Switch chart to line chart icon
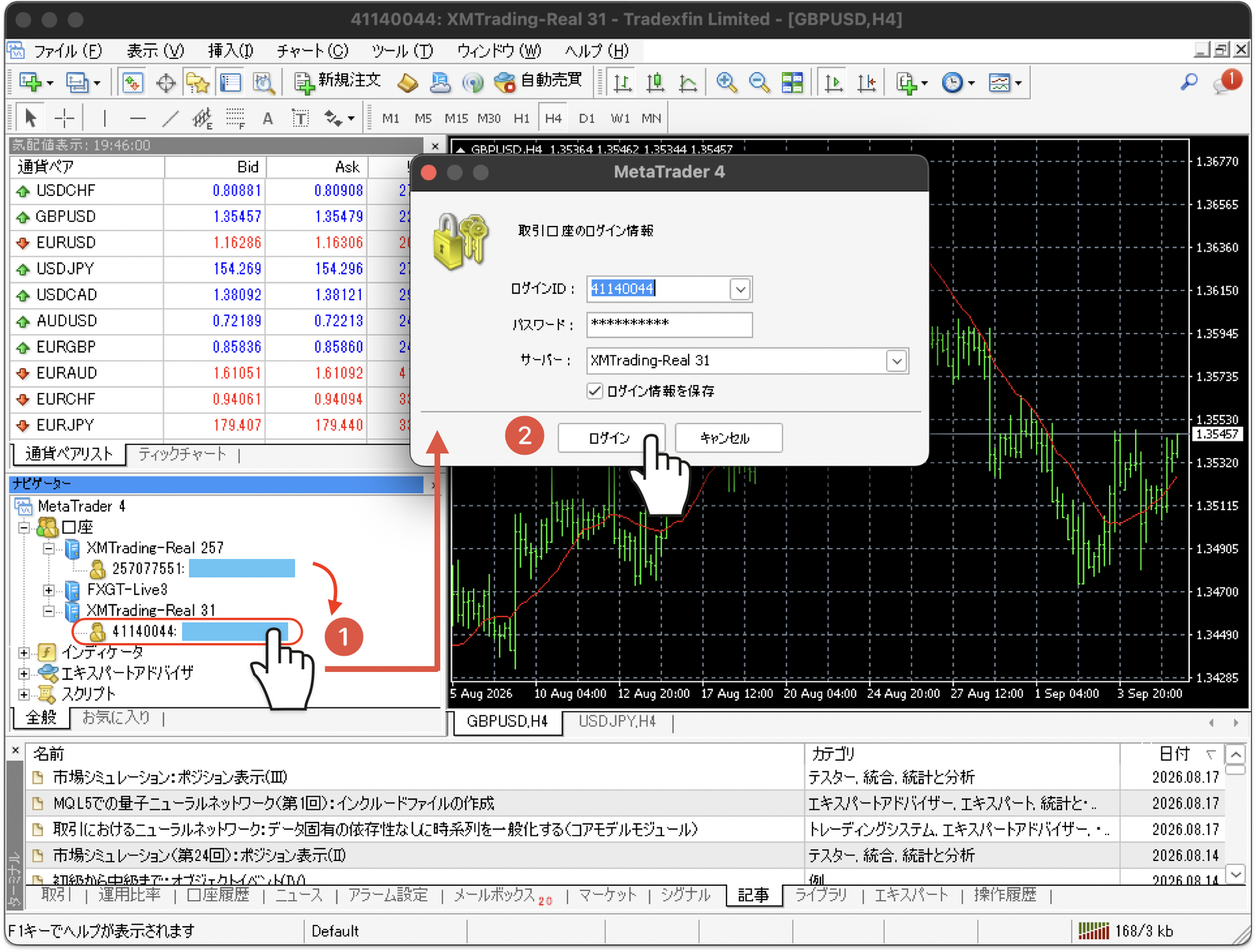This screenshot has width=1255, height=952. (x=688, y=82)
